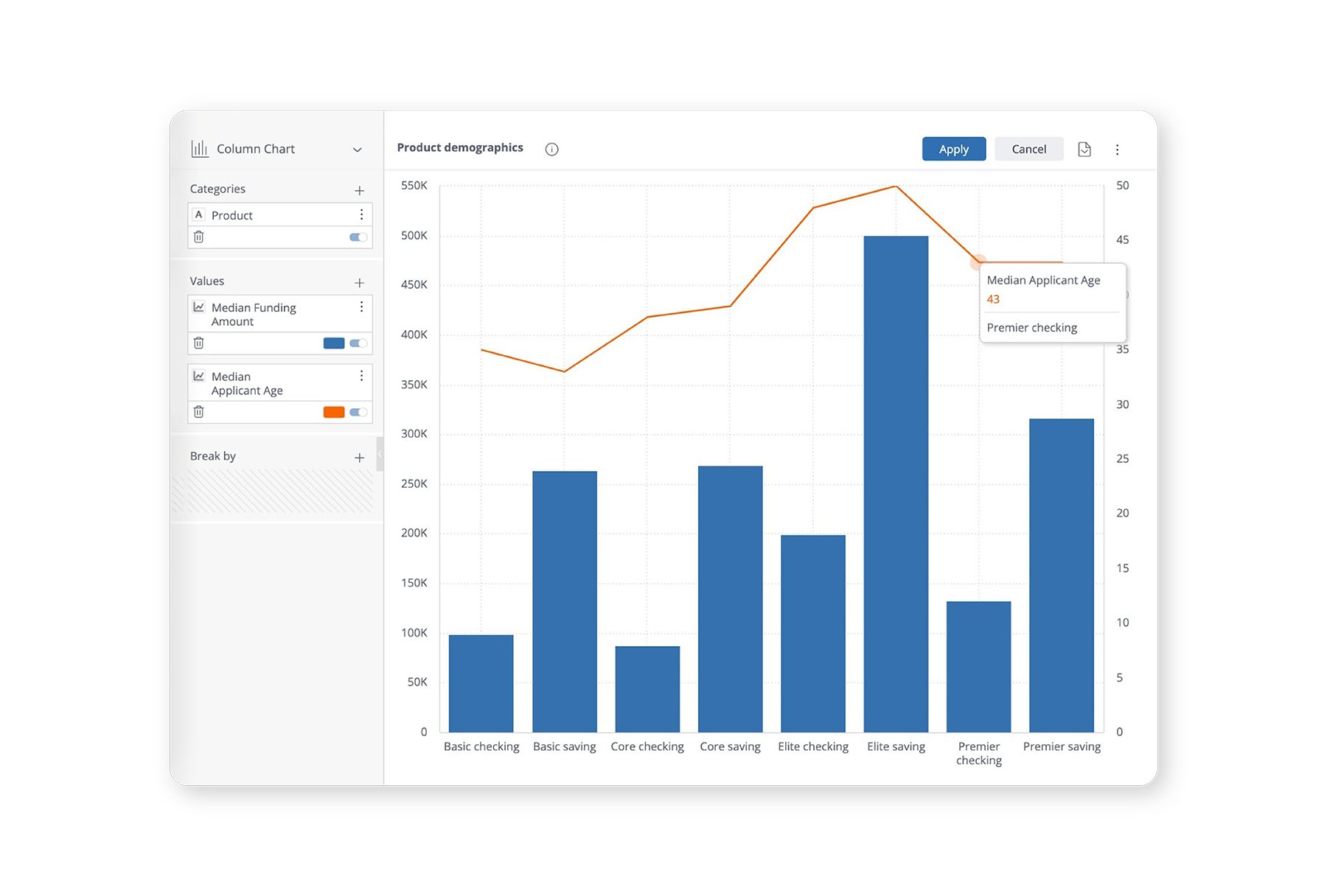
Task: Click the trash icon for Median Funding Amount
Action: click(198, 343)
